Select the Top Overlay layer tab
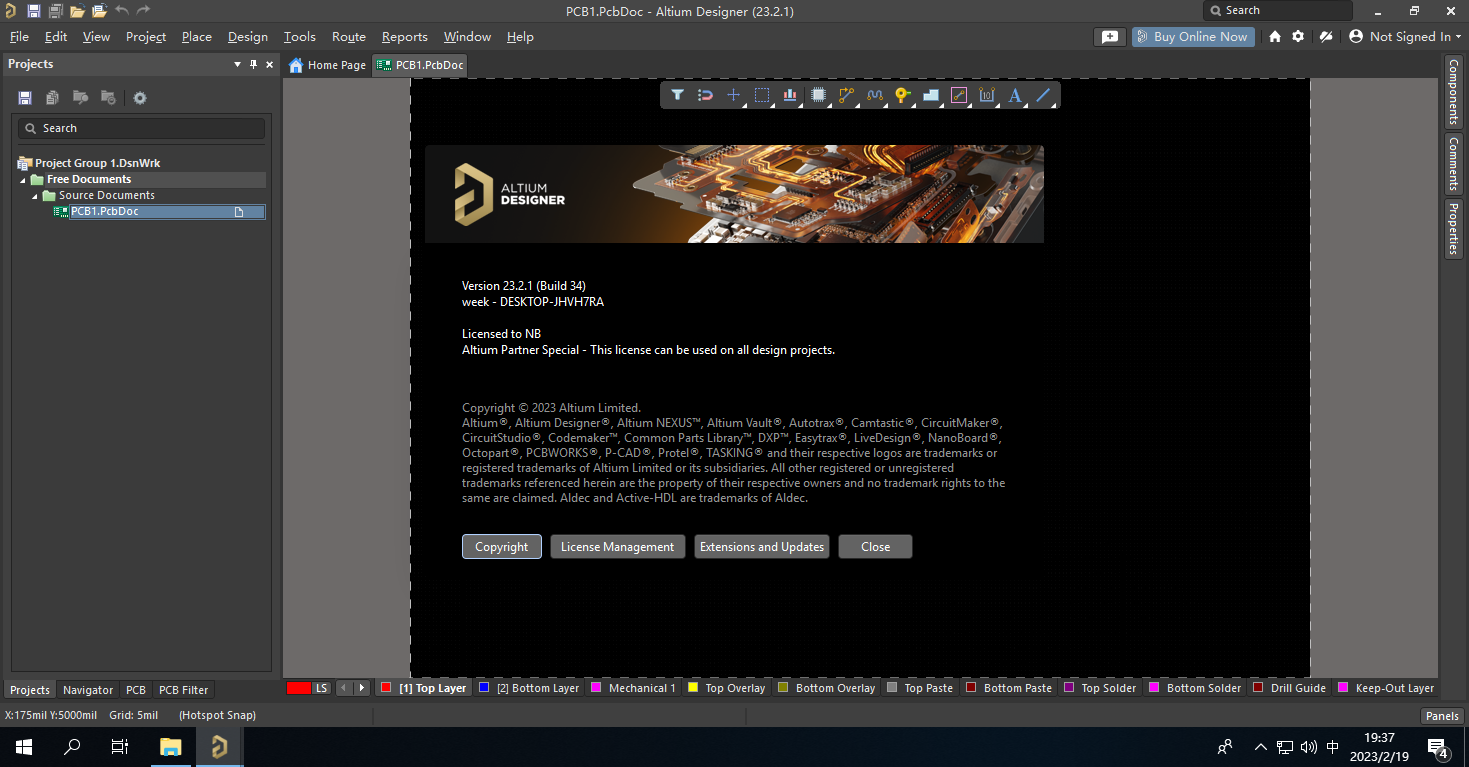Screen dimensions: 1469x767 tap(727, 688)
